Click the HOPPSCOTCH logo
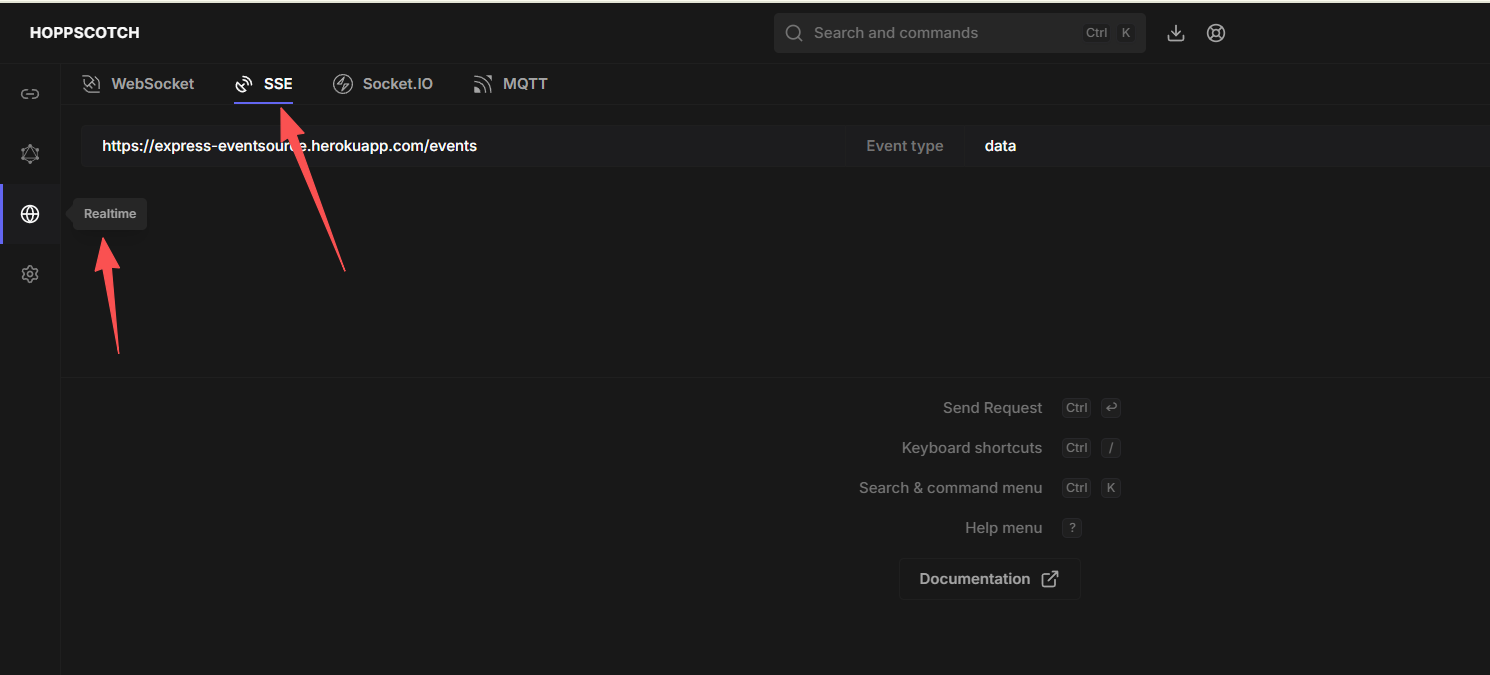Screen dimensions: 1490x675 (85, 33)
